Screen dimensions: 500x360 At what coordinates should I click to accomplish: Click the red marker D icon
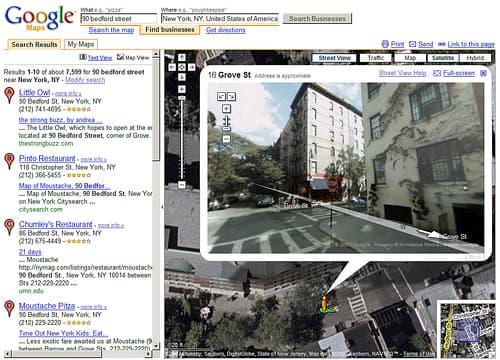[x=9, y=308]
